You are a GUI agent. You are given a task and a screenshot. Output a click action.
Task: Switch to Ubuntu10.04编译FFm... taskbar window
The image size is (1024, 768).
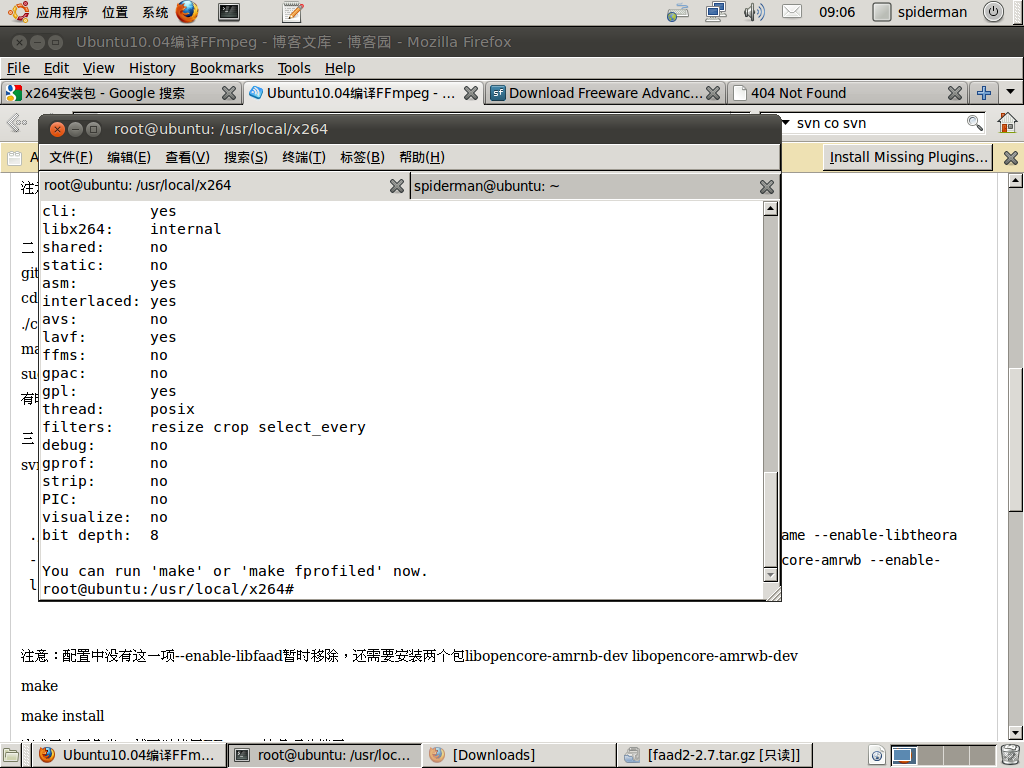pos(129,756)
